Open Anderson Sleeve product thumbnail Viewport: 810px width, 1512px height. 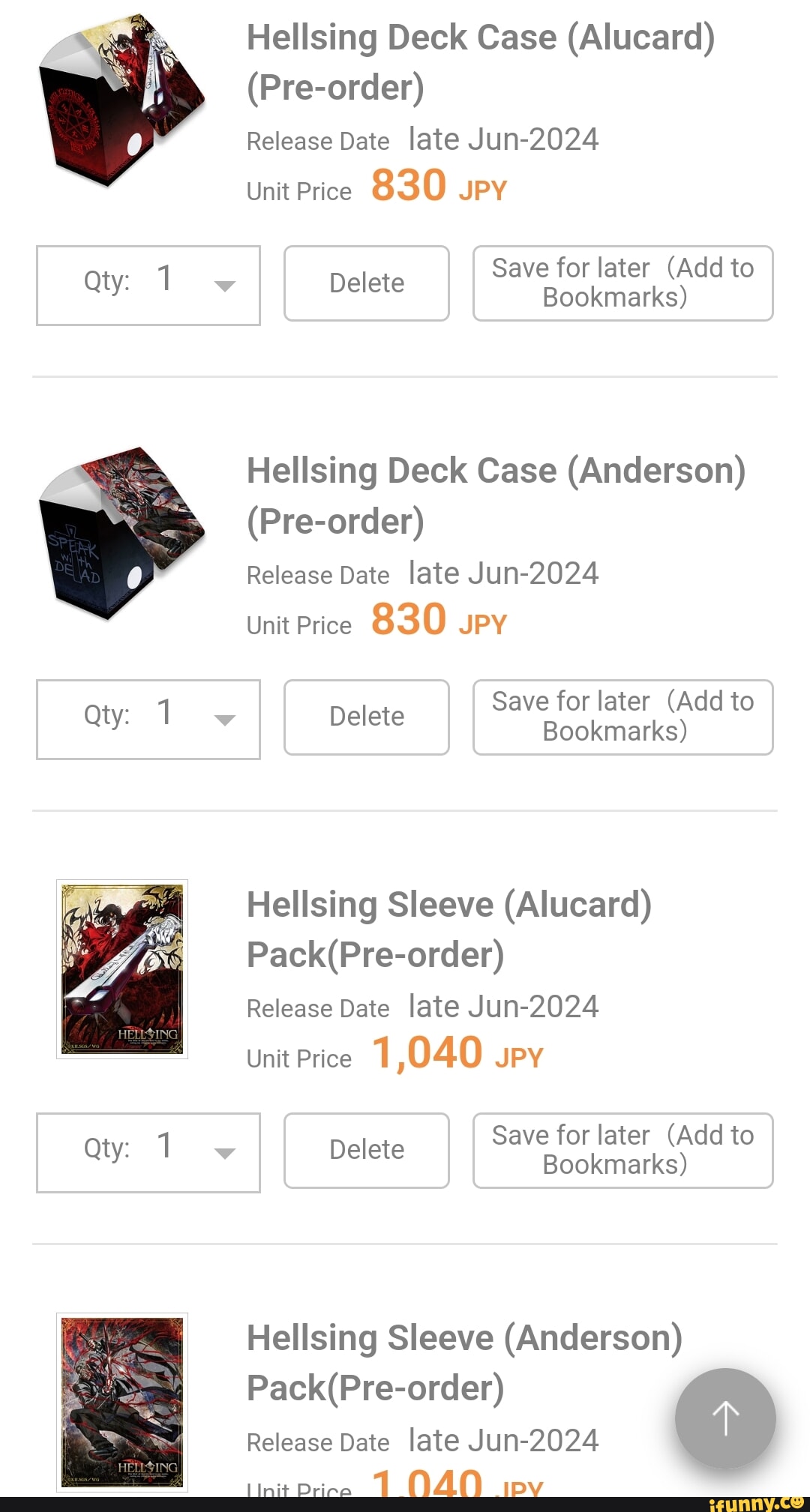click(x=122, y=1402)
